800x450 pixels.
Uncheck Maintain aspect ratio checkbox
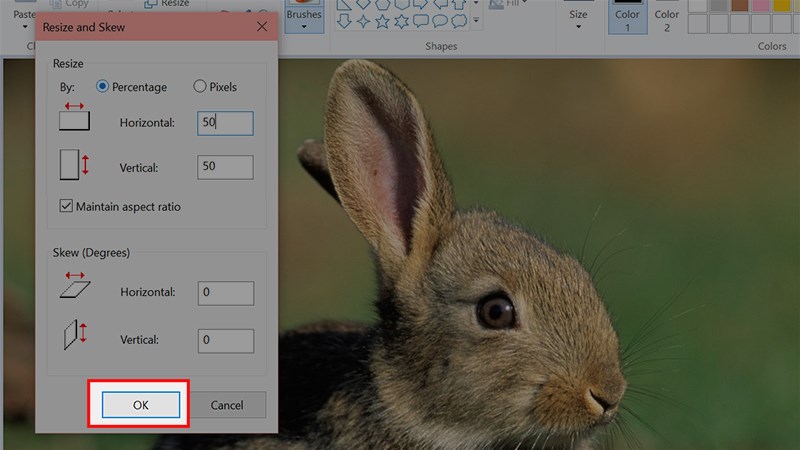67,206
